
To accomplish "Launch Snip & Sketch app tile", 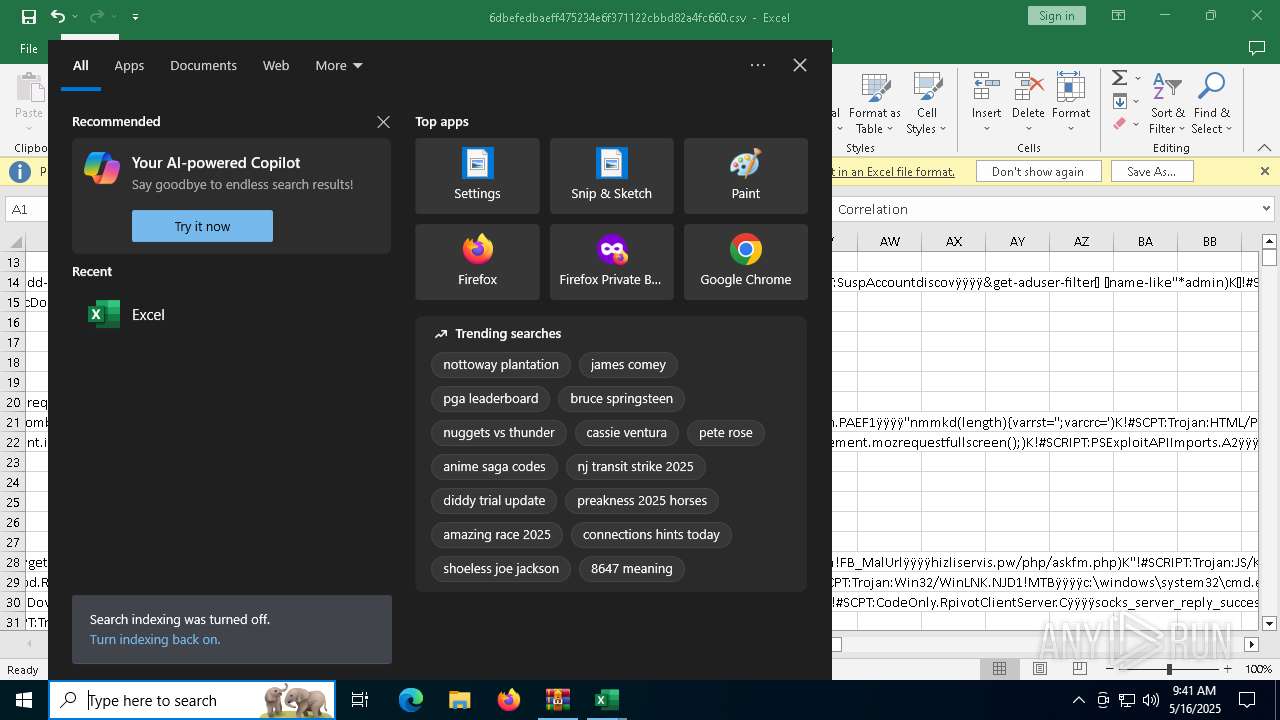I will [611, 176].
